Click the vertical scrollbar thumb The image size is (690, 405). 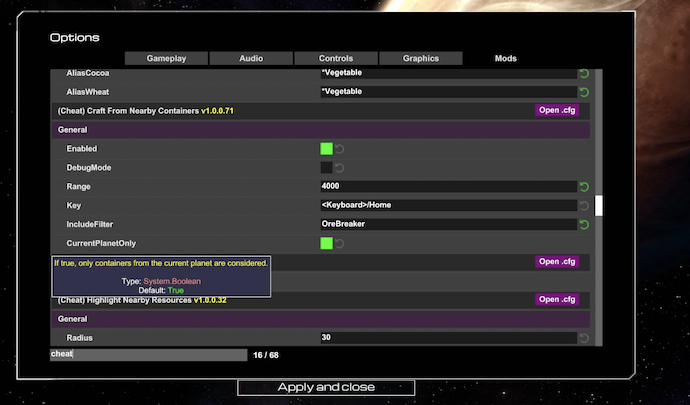point(599,205)
